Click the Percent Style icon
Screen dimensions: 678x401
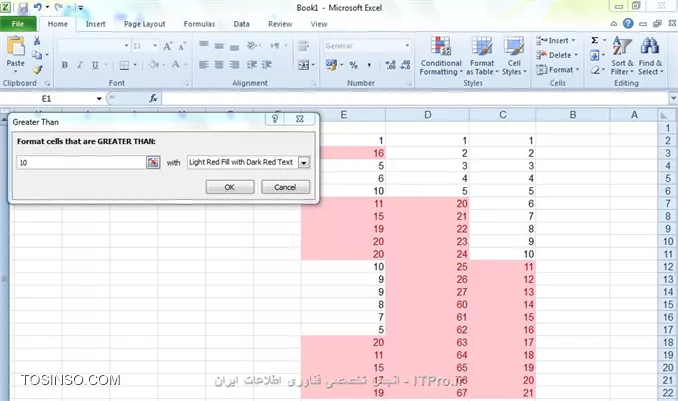tap(354, 65)
